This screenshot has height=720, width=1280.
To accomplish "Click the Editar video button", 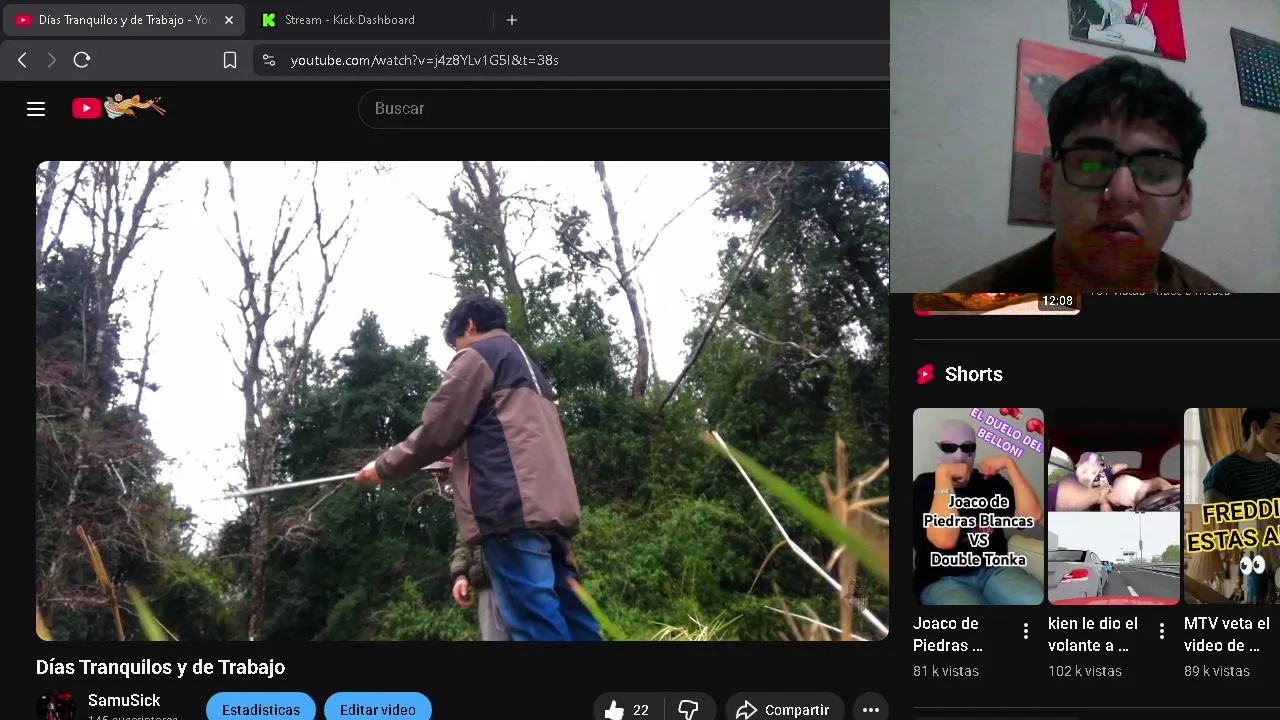I will coord(378,709).
